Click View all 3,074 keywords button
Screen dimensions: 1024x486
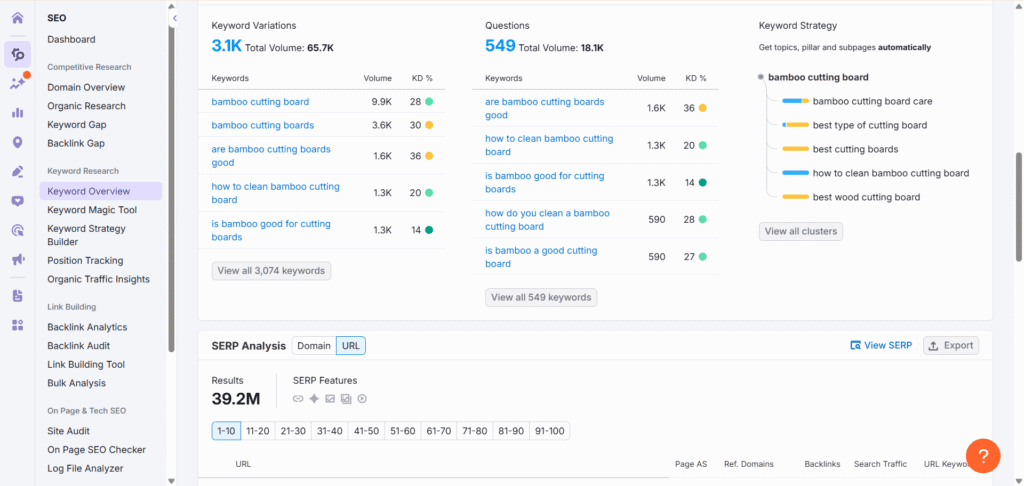271,271
